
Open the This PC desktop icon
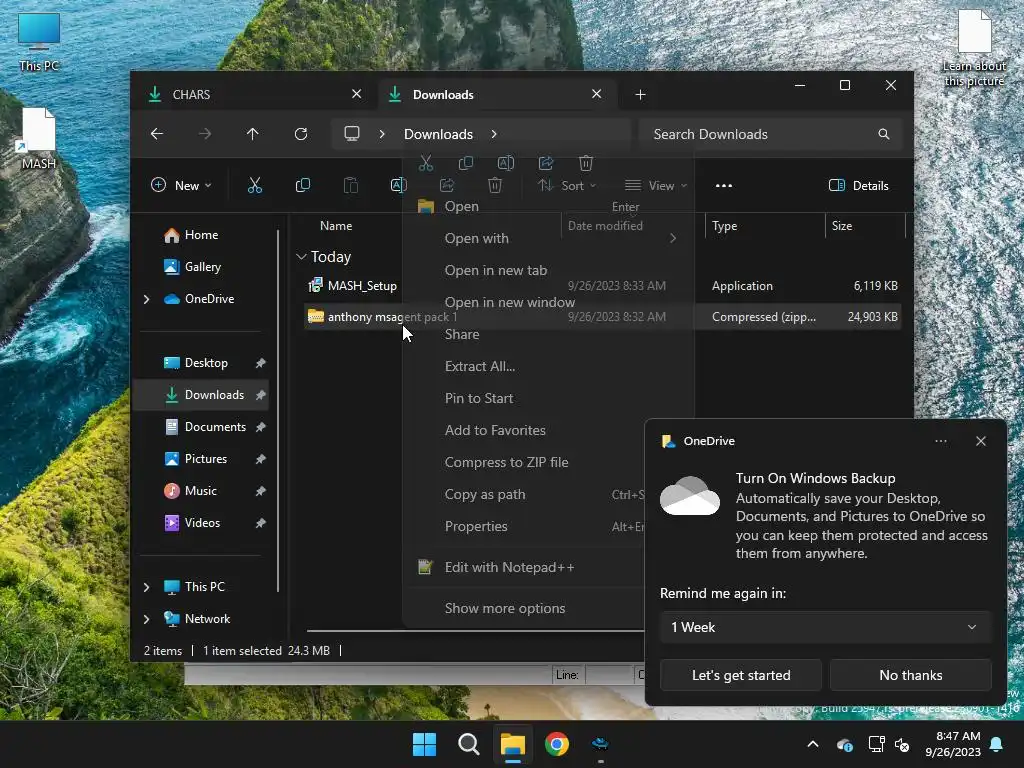tap(39, 42)
